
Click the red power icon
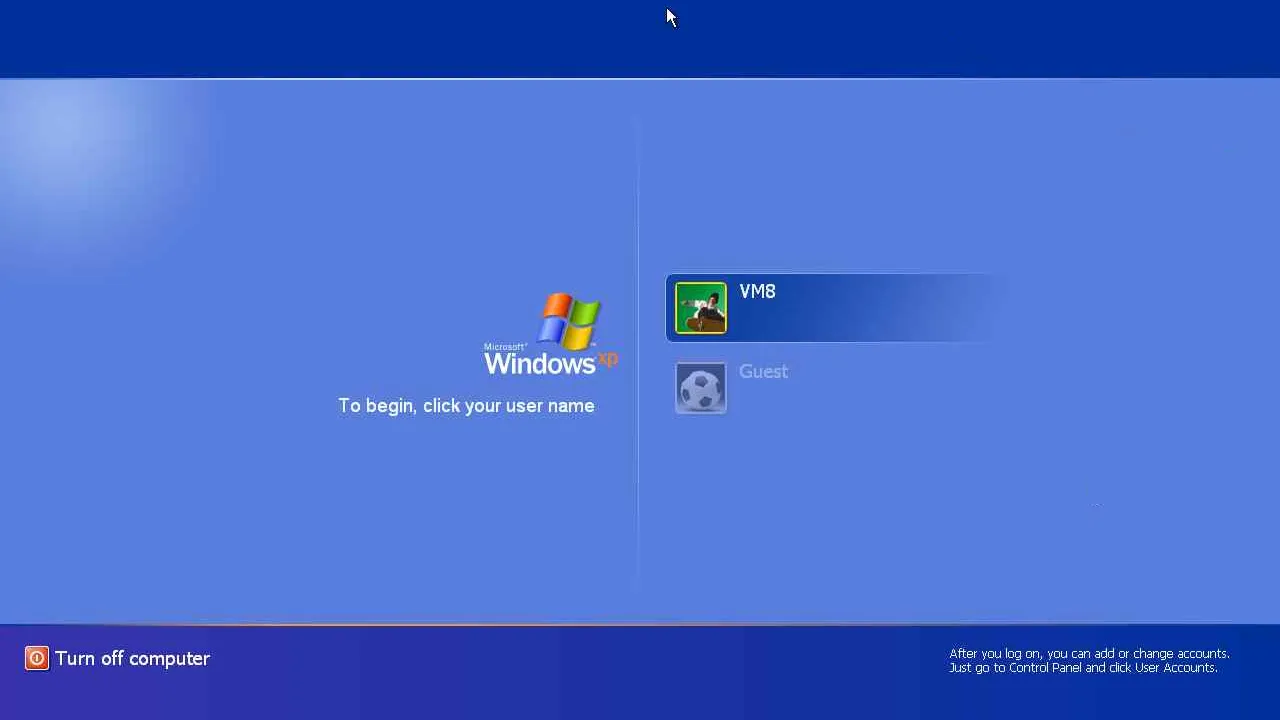point(37,658)
